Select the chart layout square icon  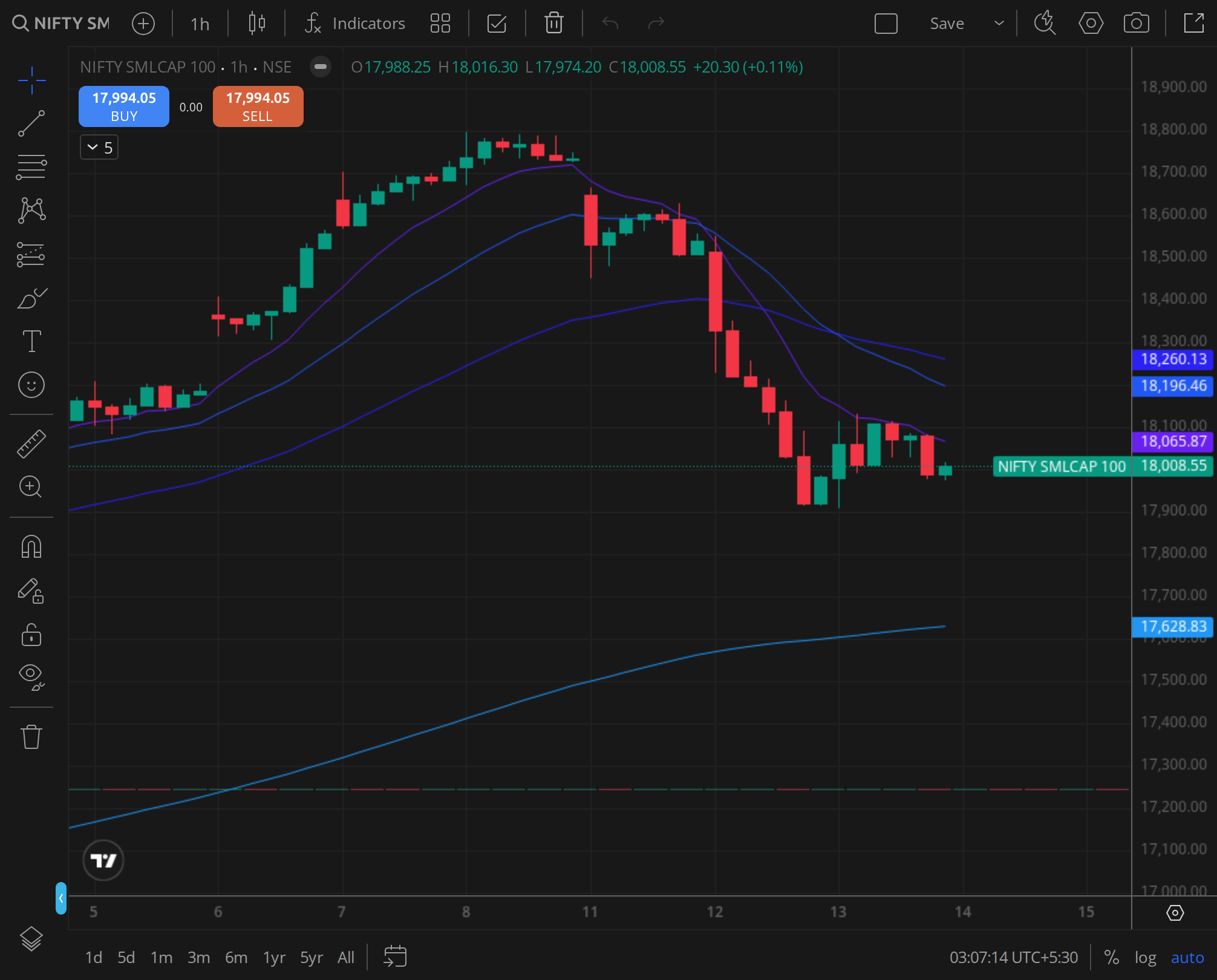click(886, 24)
